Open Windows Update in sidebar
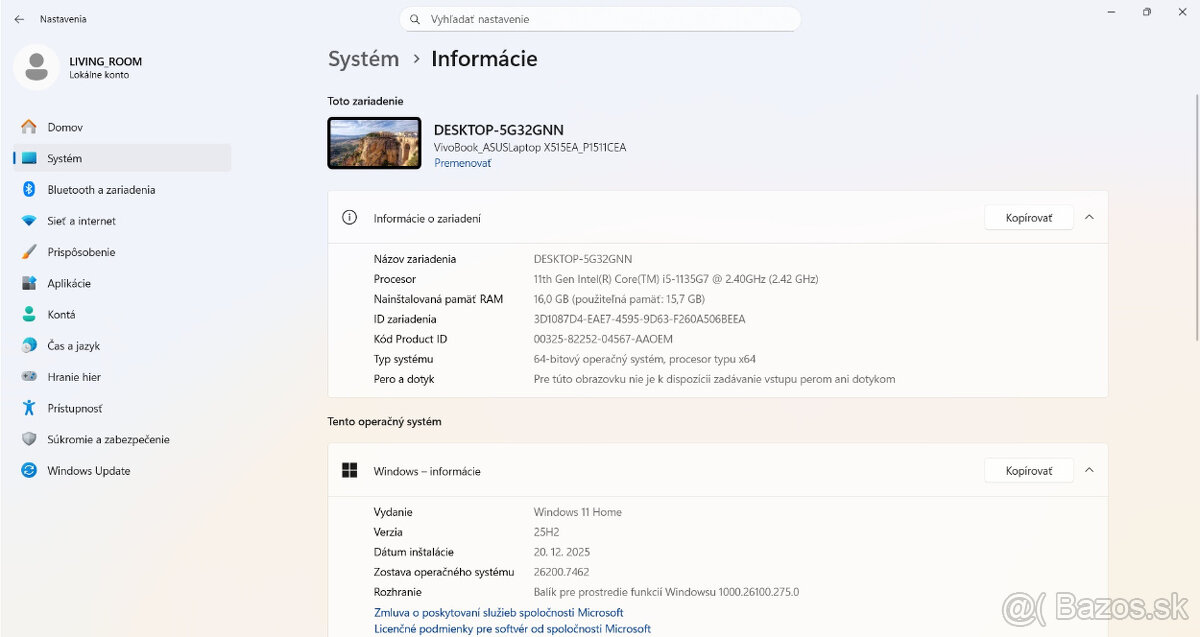Viewport: 1200px width, 637px height. pos(86,470)
